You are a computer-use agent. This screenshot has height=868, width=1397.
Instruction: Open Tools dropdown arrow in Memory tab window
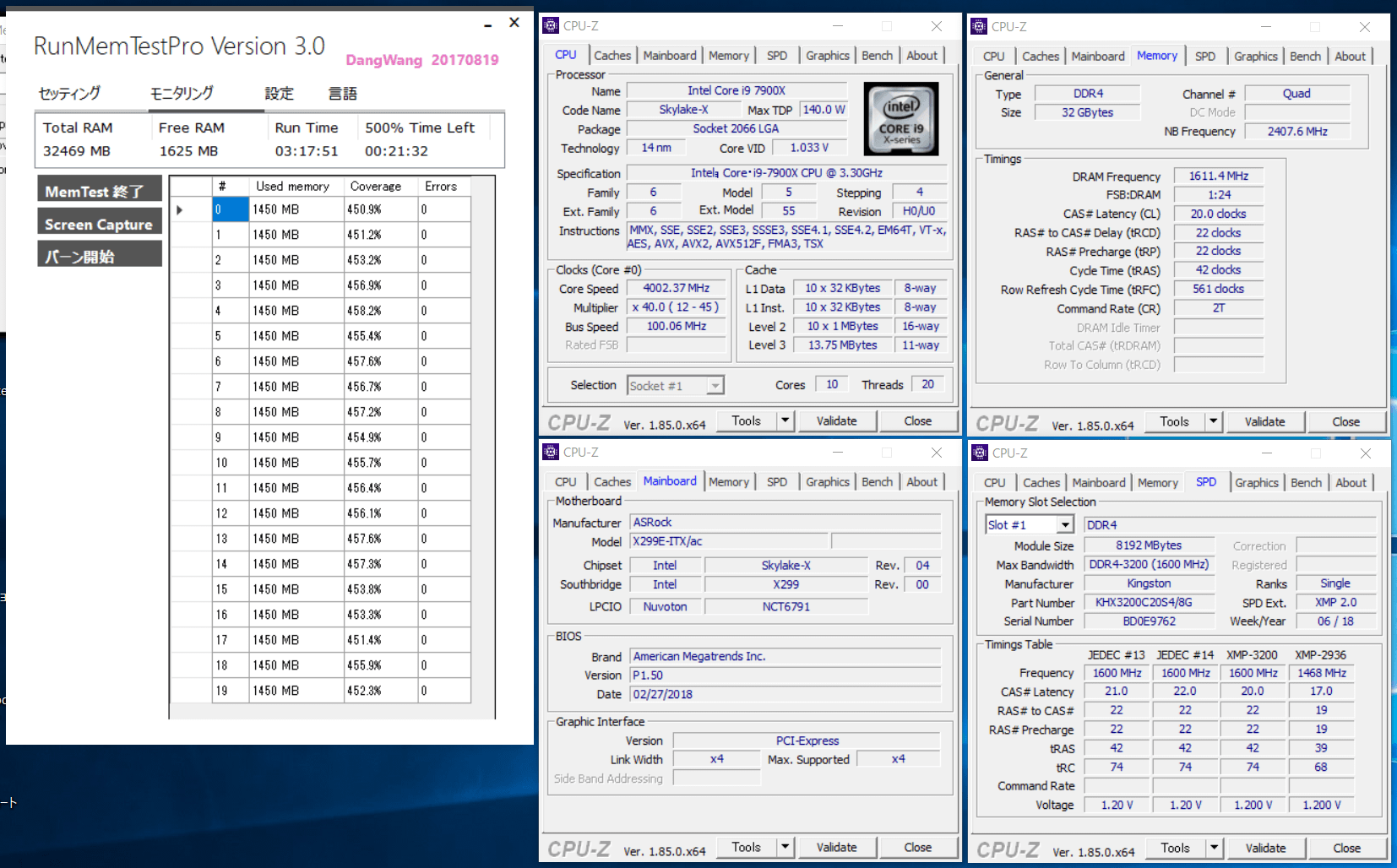[x=1214, y=421]
